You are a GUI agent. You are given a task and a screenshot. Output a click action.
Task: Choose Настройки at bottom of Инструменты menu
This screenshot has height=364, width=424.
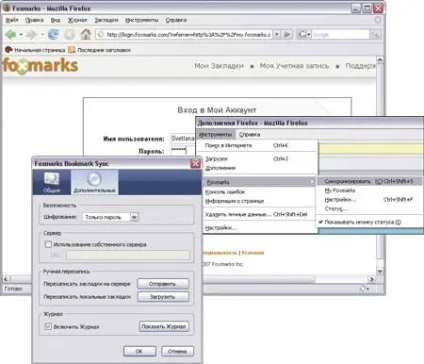point(259,228)
